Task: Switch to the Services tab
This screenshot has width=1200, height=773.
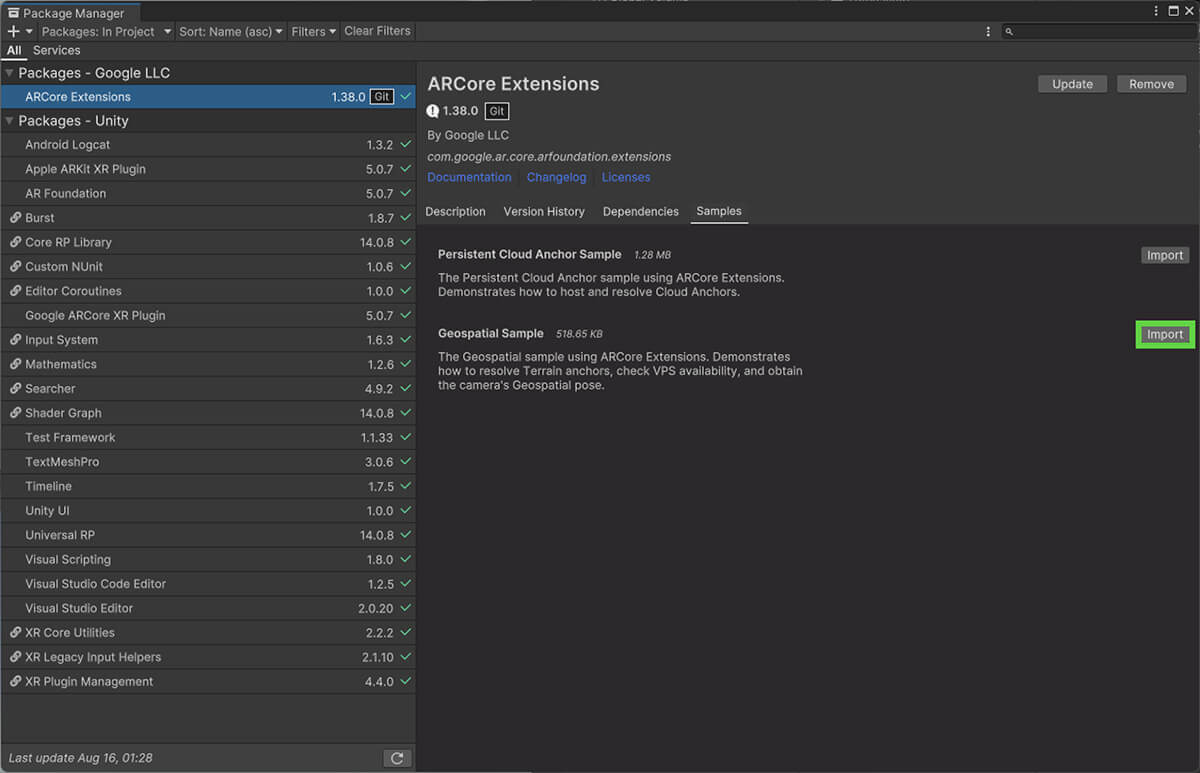Action: 57,50
